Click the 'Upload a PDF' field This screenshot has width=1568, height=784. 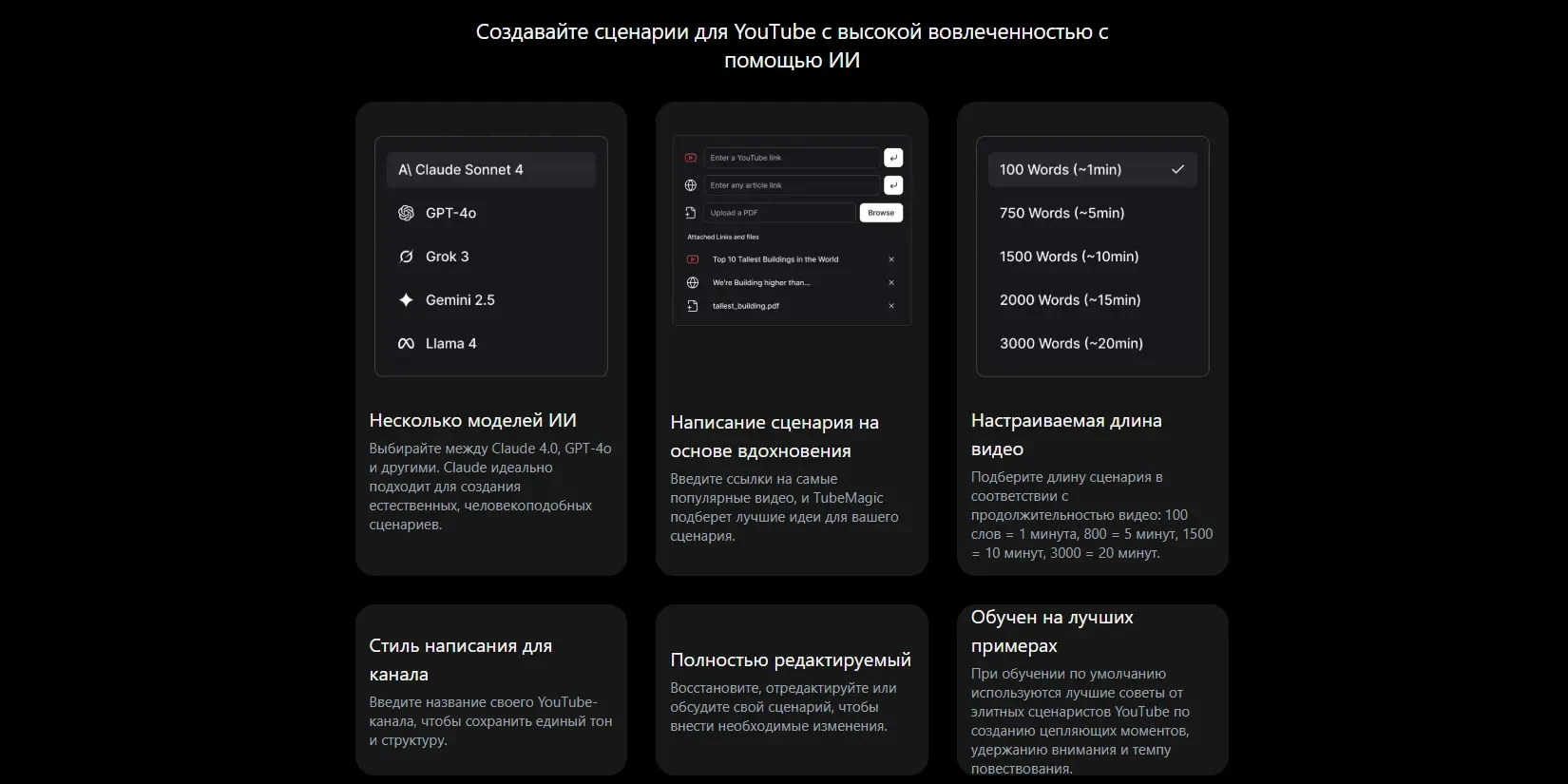(x=779, y=213)
